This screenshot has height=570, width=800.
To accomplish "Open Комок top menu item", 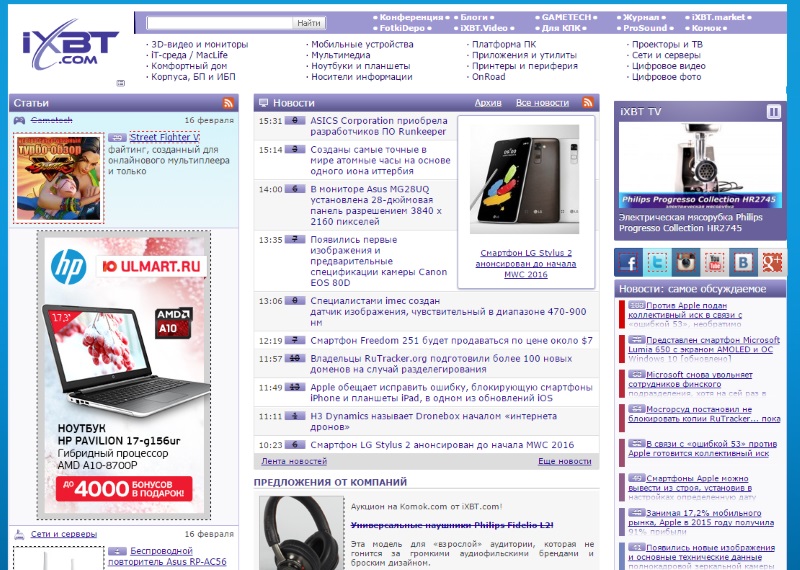I will tap(706, 28).
